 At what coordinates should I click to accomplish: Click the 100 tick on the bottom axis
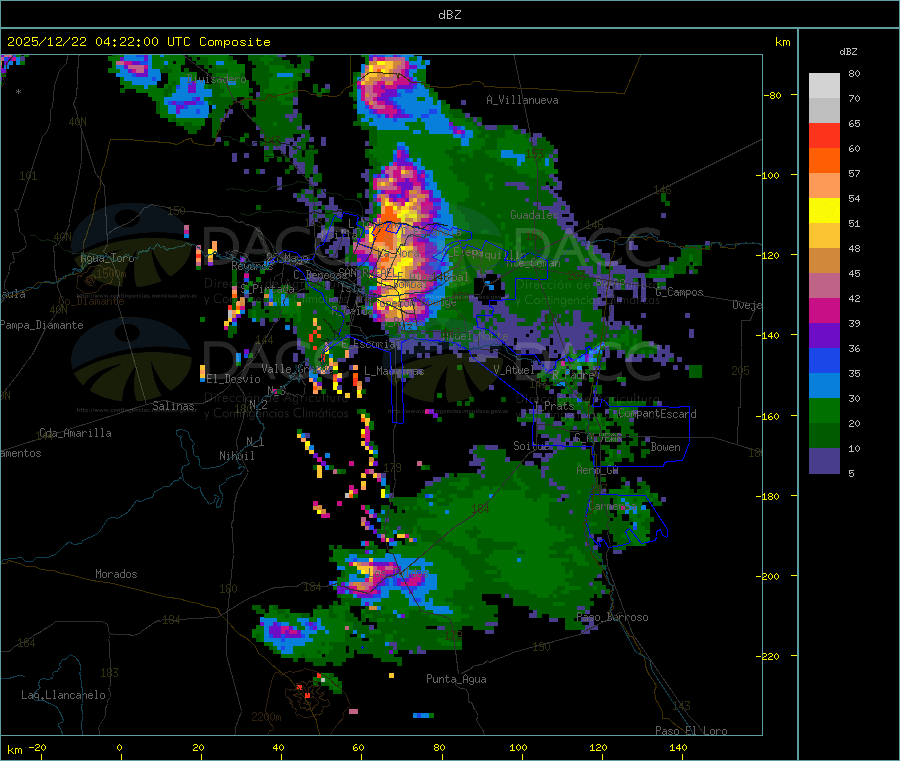tap(518, 747)
